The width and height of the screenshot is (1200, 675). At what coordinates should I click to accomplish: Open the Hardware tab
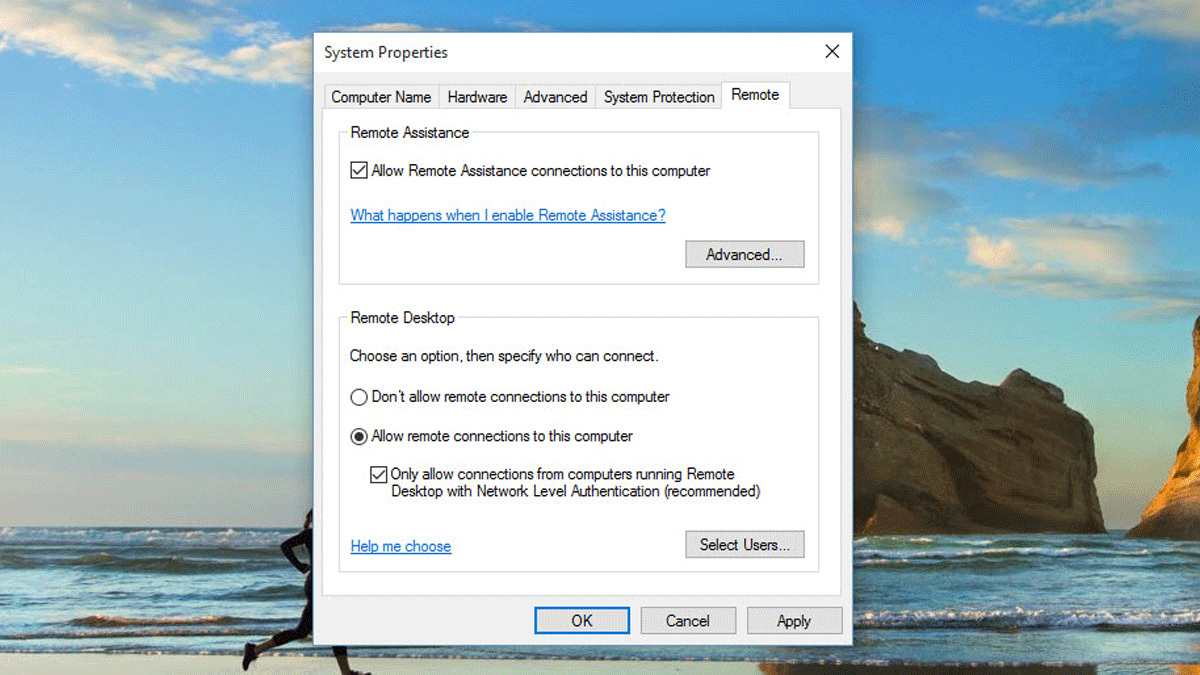tap(477, 96)
